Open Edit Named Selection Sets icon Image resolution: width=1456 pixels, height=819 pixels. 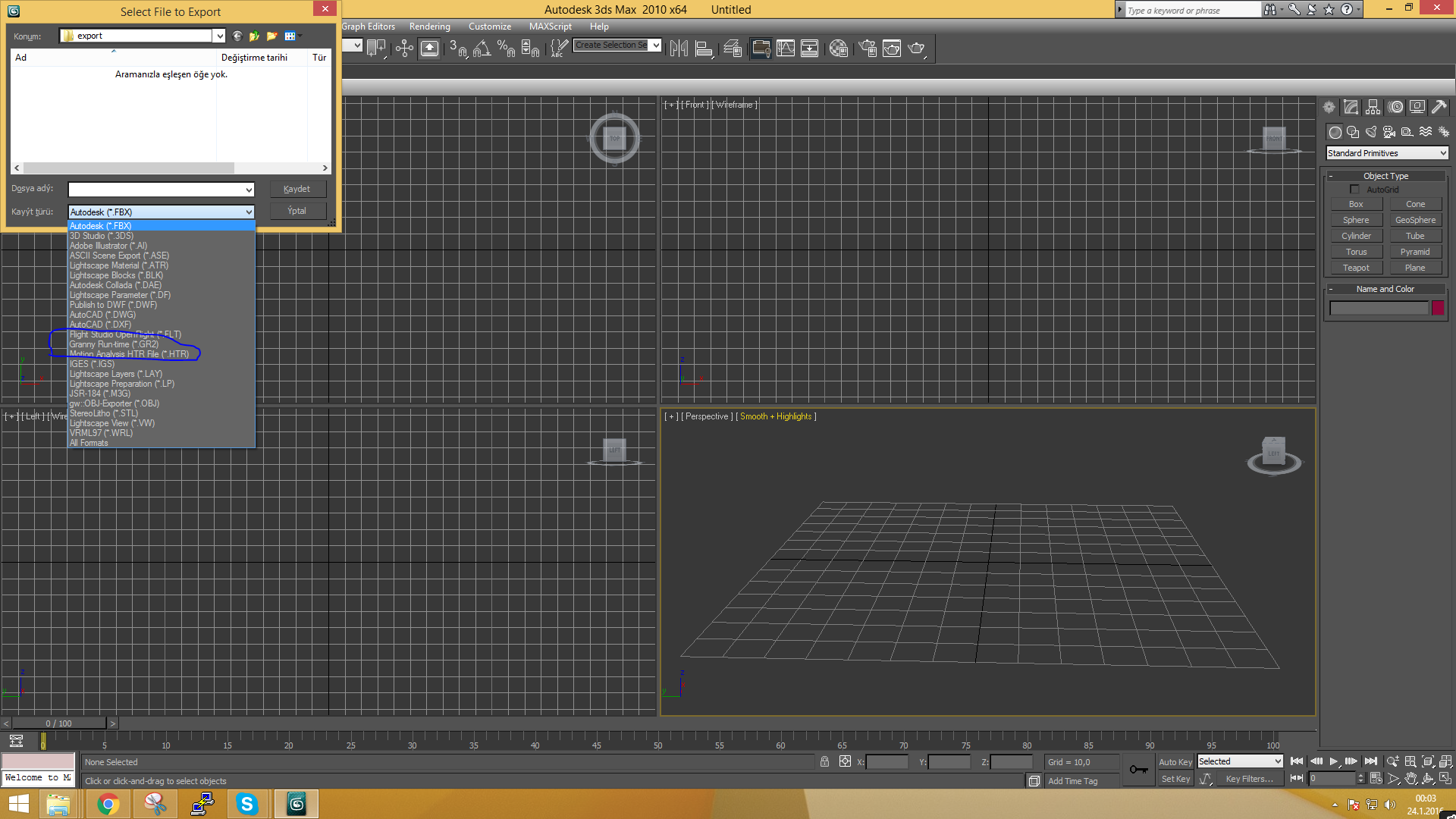point(559,49)
